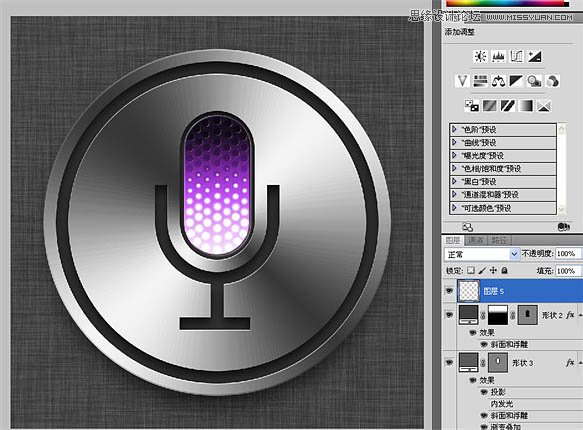This screenshot has width=583, height=430.
Task: Click the 填充 fill value field
Action: (568, 271)
